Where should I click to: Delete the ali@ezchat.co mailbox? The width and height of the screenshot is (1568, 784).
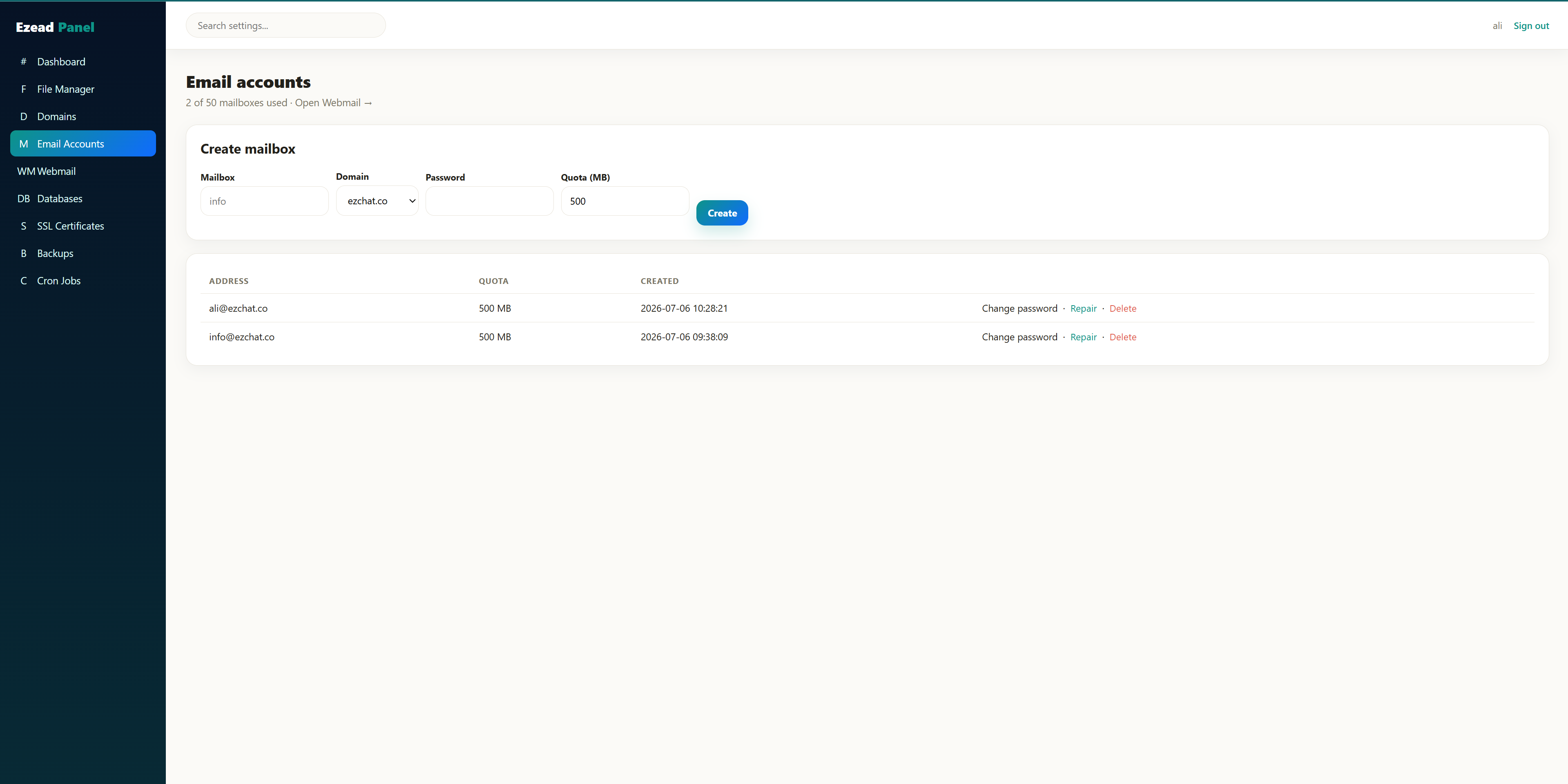click(x=1122, y=308)
